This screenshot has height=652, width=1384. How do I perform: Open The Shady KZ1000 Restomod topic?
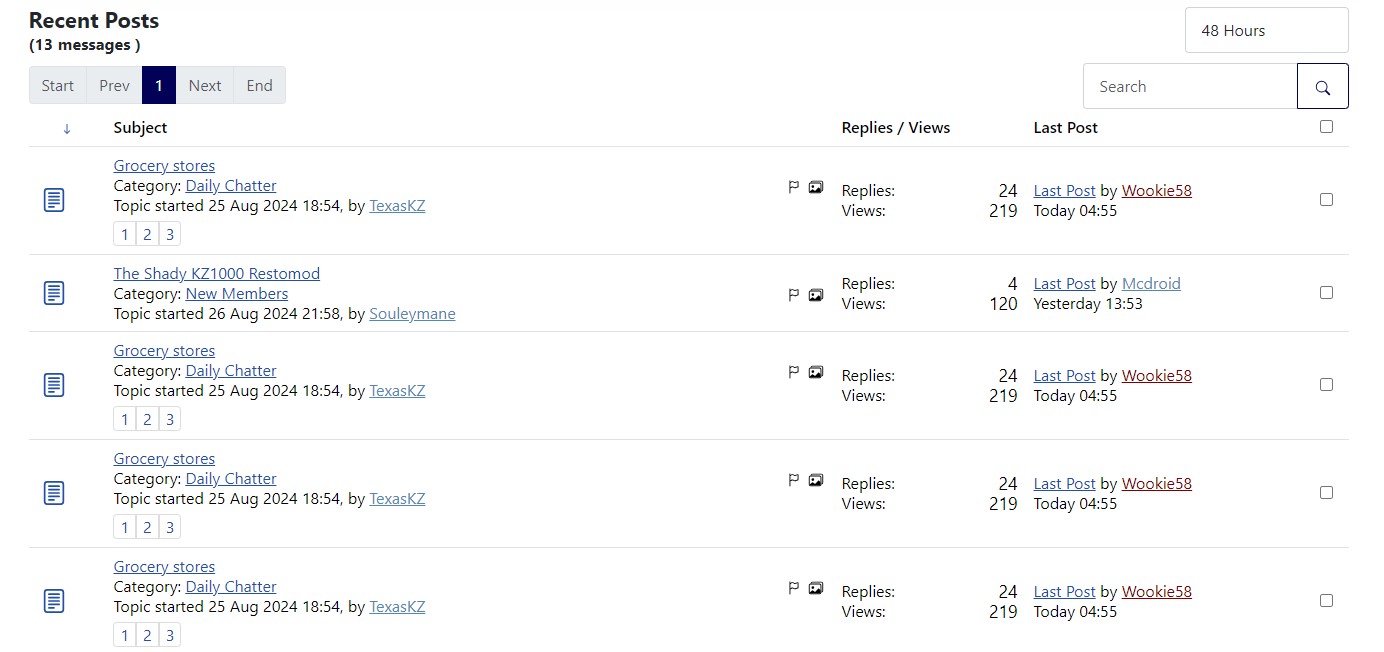(216, 274)
